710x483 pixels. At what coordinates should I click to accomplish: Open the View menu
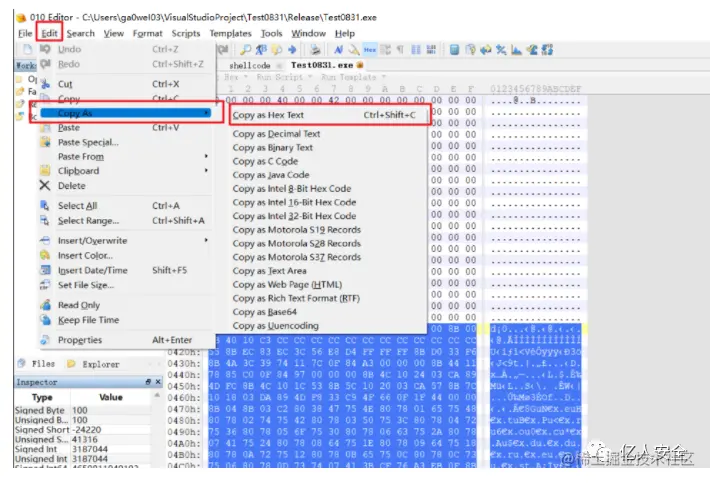113,33
